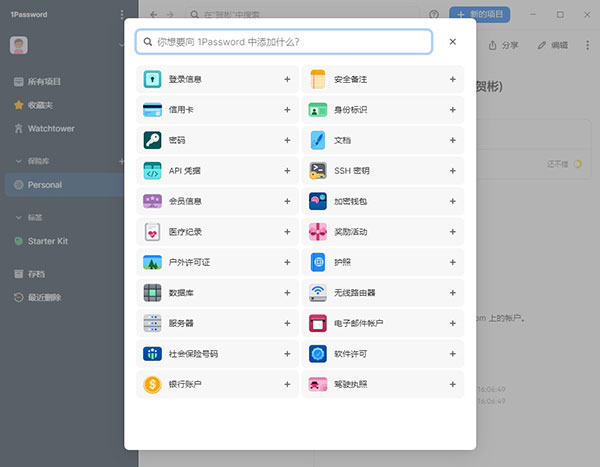Focus the 1Password add item search field

coord(284,42)
